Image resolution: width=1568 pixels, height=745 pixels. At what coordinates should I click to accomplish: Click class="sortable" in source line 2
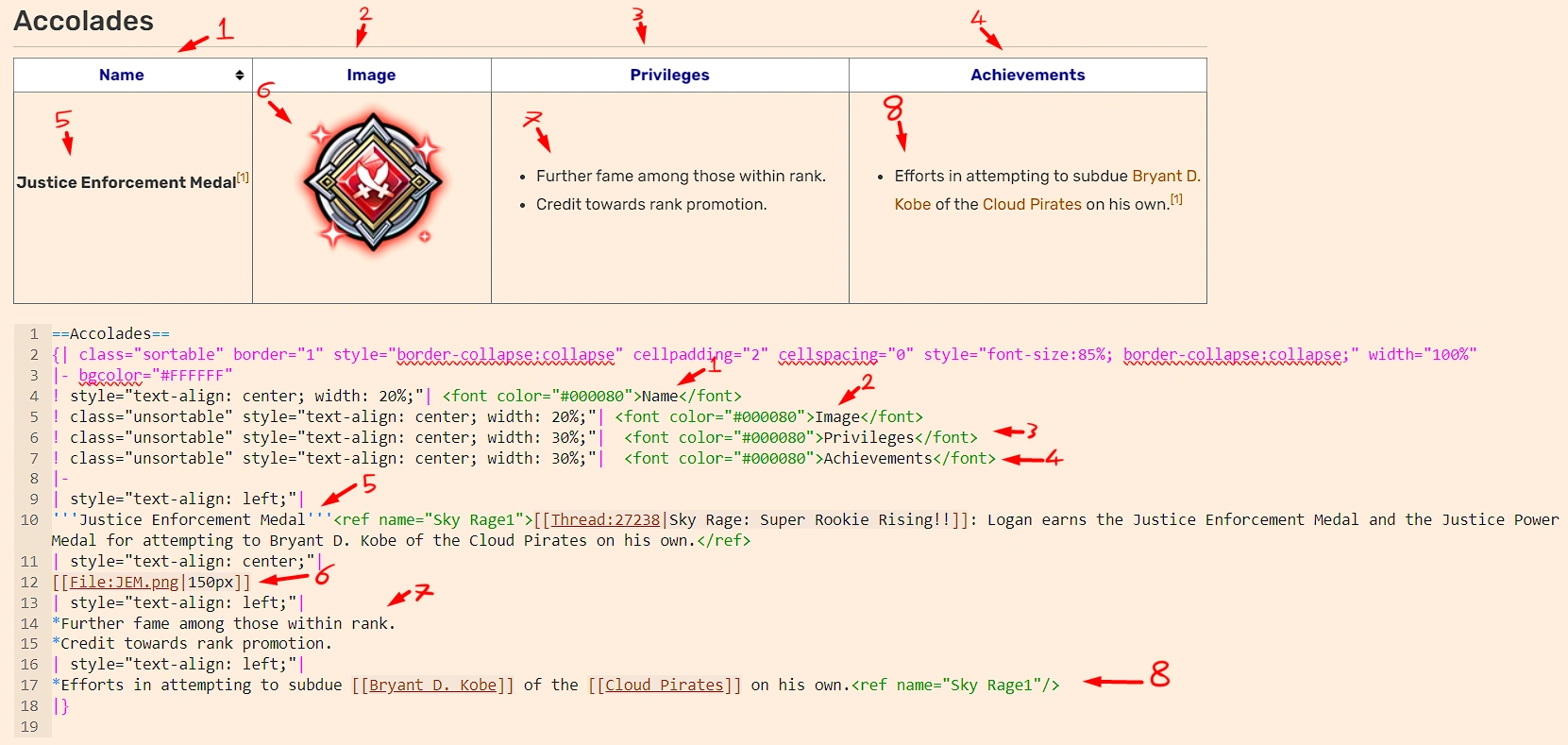pyautogui.click(x=151, y=354)
